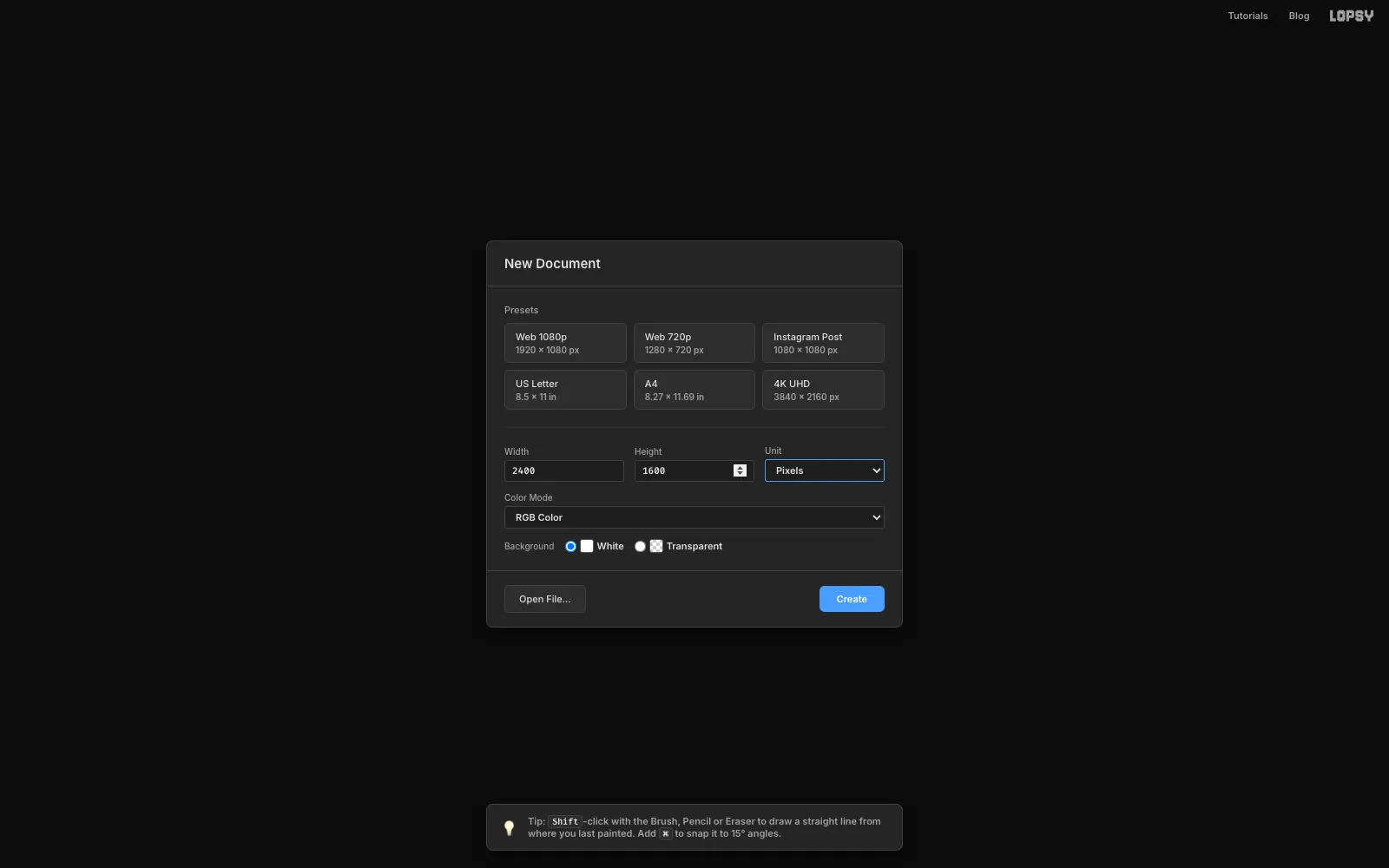Open the Tutorials link
Viewport: 1389px width, 868px height.
1247,16
